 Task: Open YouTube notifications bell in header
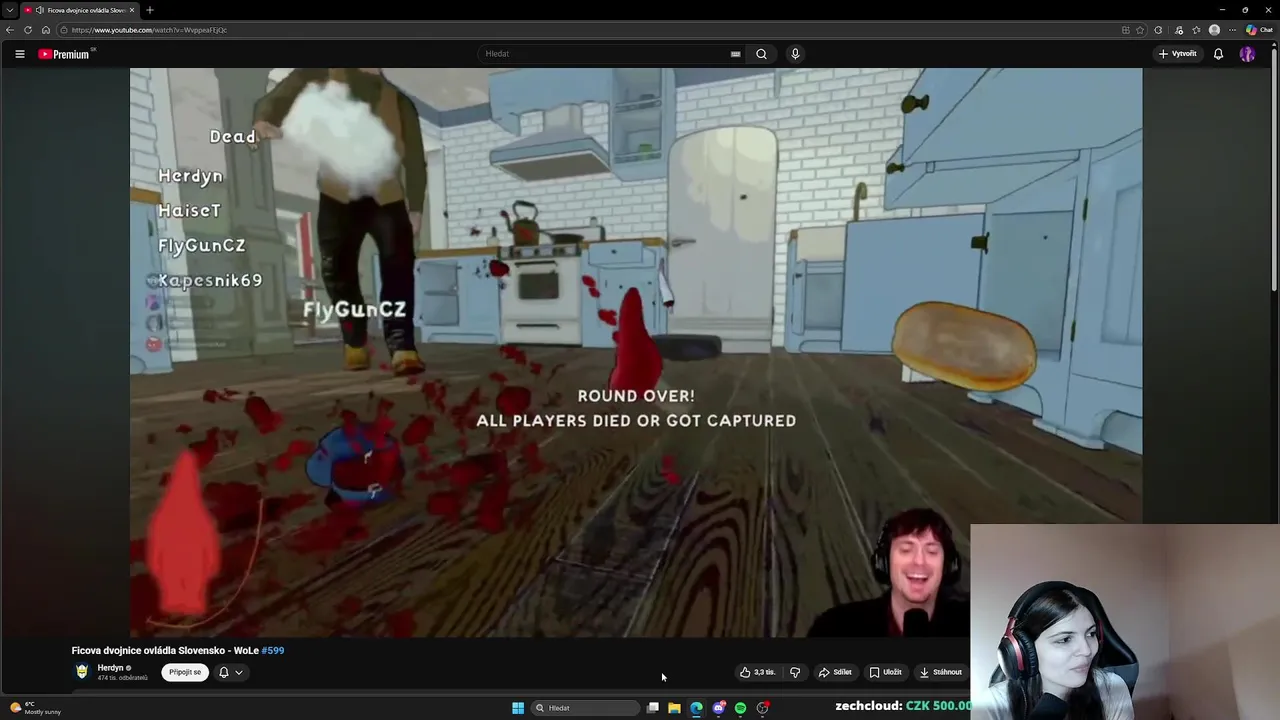tap(1218, 54)
